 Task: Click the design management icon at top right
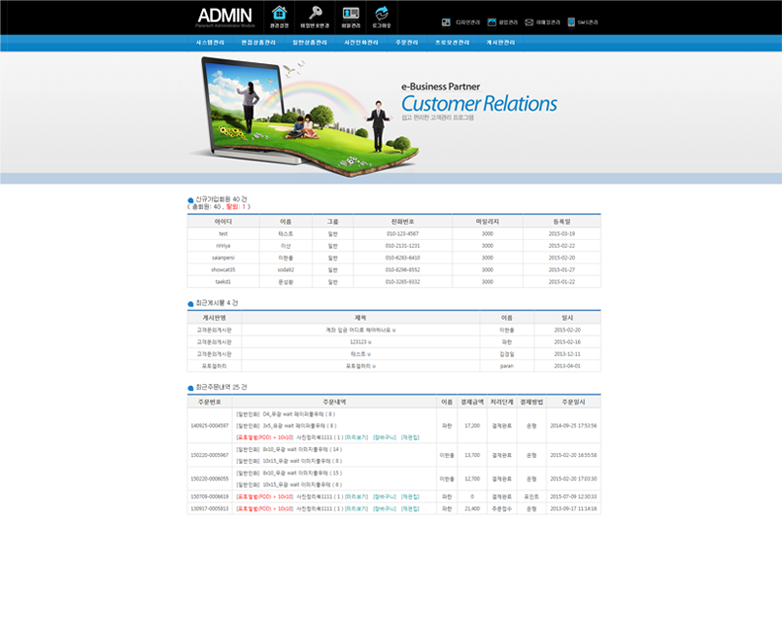446,21
